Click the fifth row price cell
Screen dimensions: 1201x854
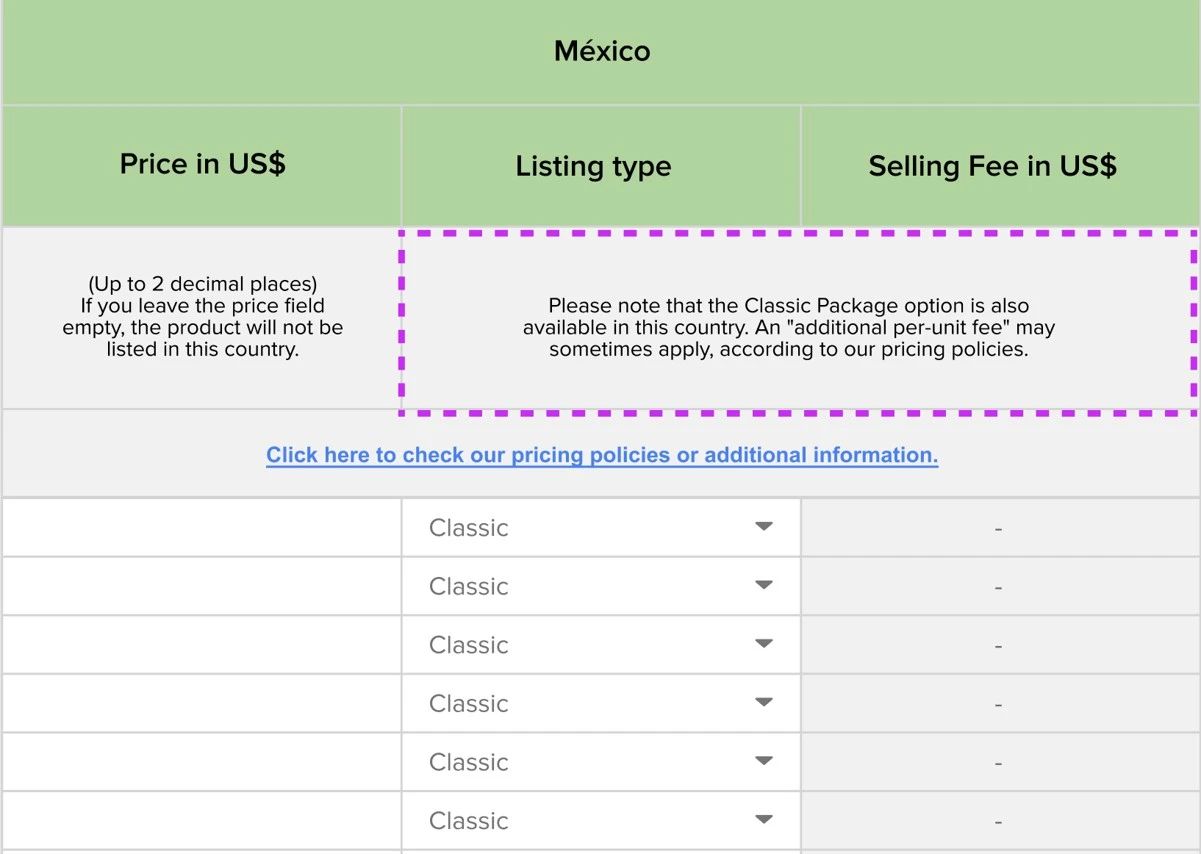pos(201,762)
